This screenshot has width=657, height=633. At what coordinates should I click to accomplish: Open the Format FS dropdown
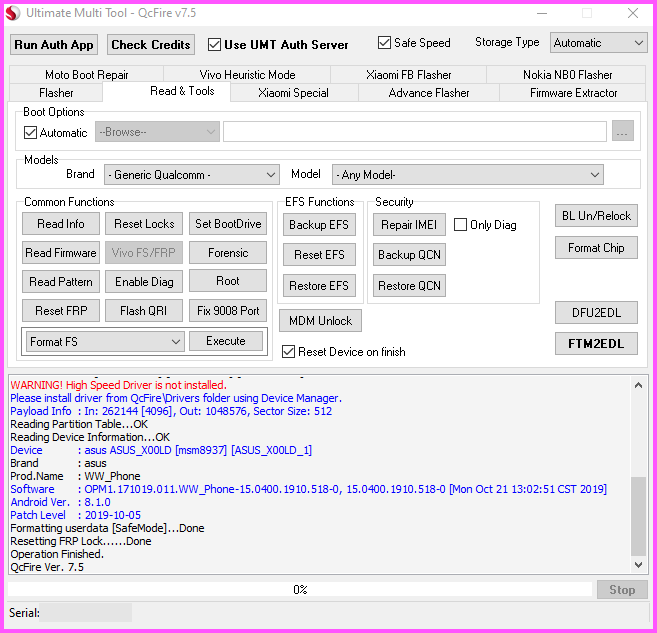point(105,341)
